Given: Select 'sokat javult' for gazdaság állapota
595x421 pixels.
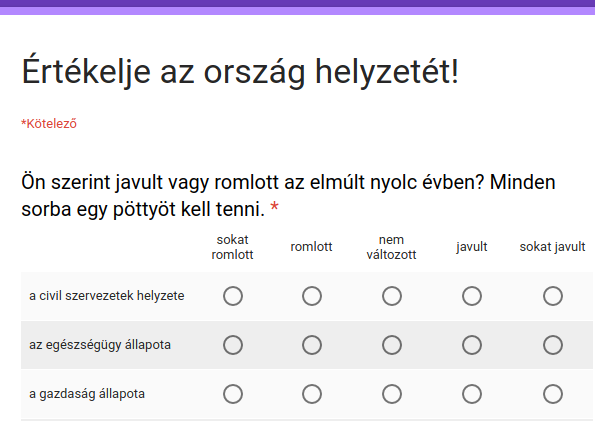Looking at the screenshot, I should click(x=552, y=394).
